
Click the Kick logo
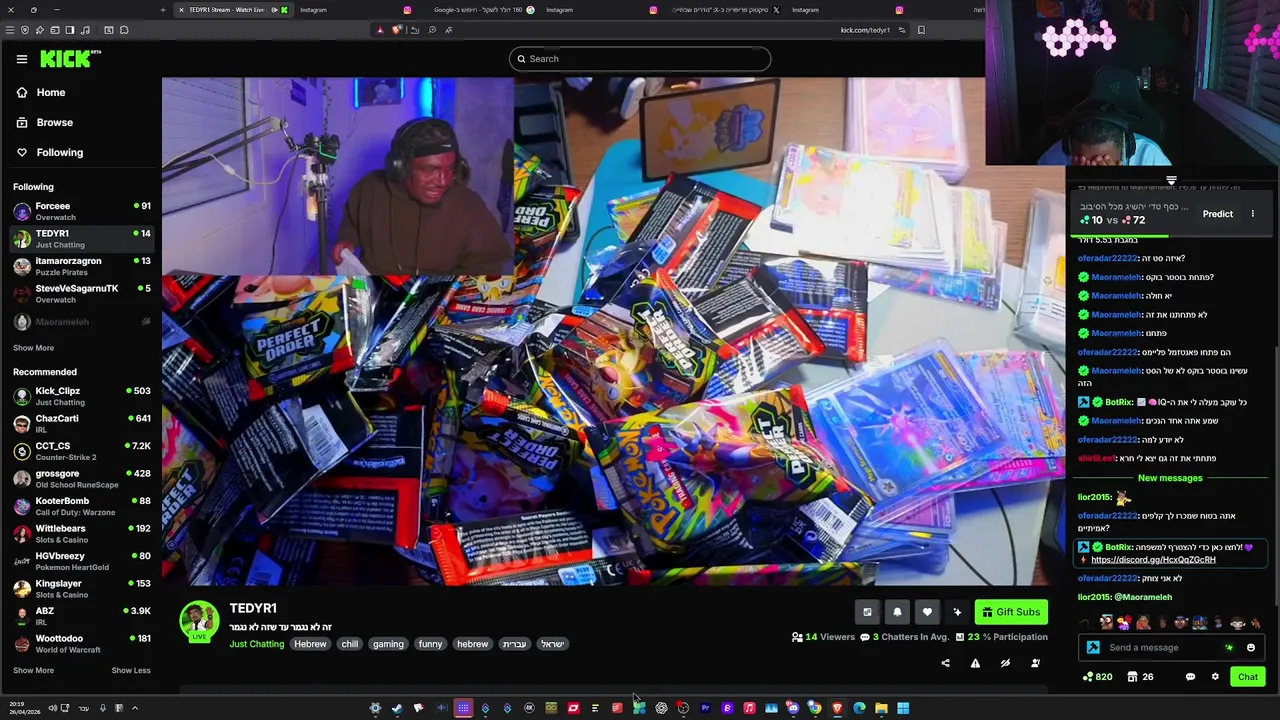click(x=70, y=59)
